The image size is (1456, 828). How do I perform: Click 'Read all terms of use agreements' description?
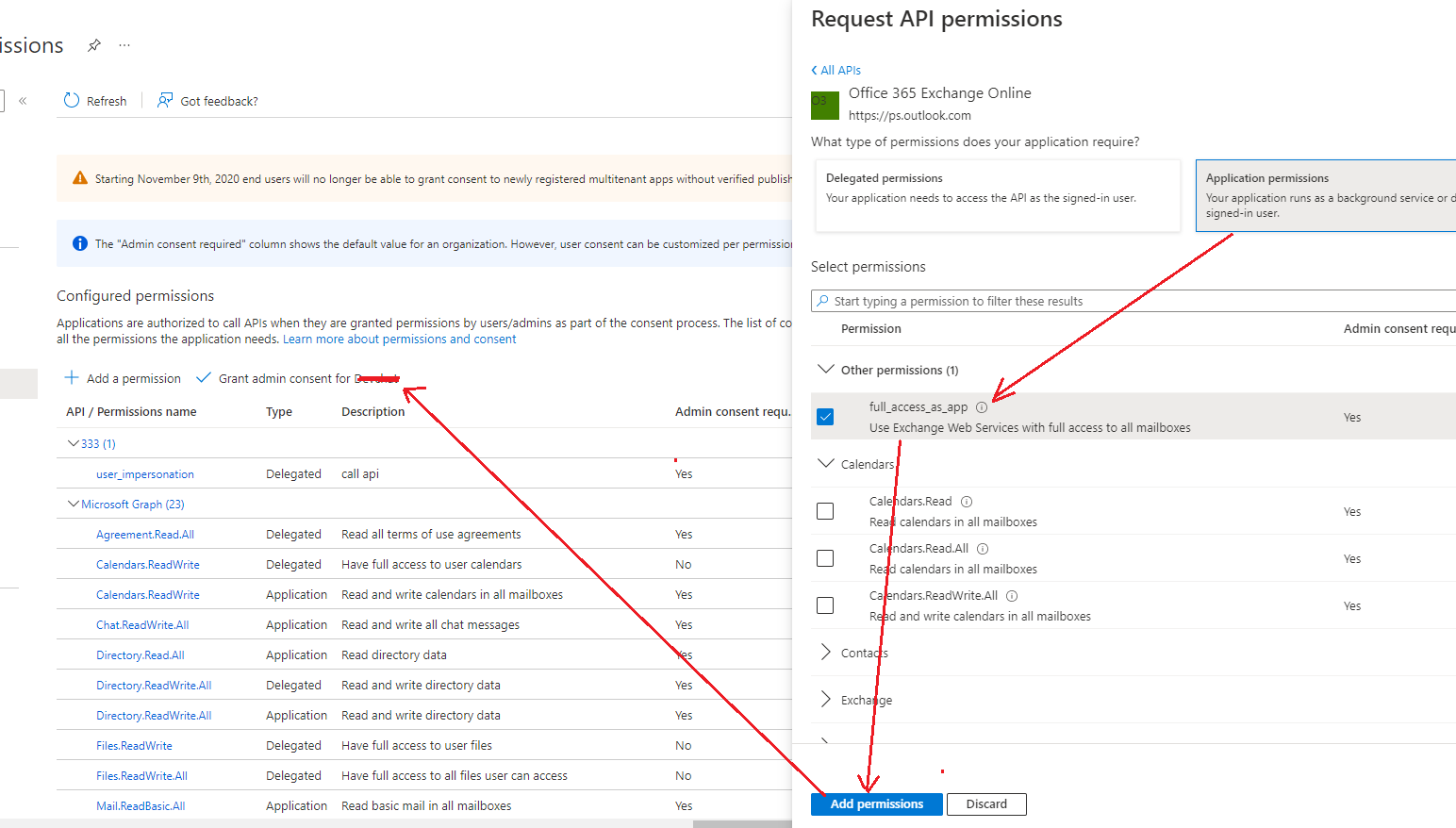point(431,535)
